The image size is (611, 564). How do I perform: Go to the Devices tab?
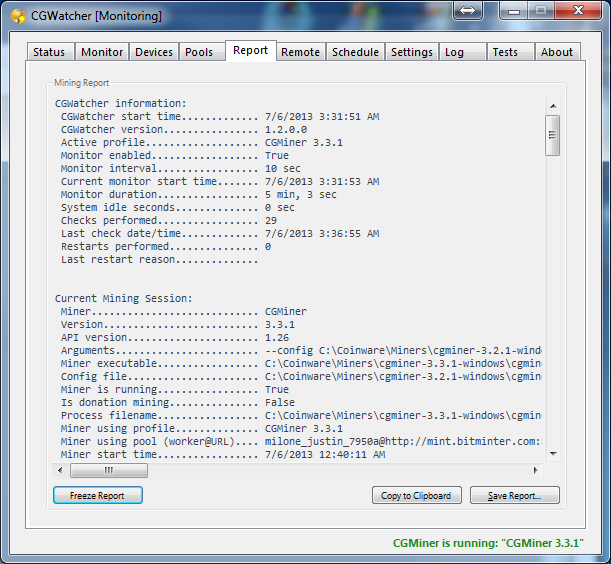coord(154,52)
